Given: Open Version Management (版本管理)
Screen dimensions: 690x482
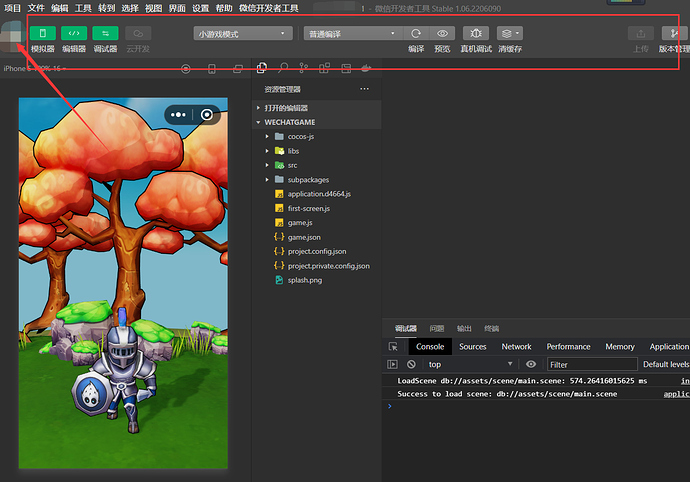Looking at the screenshot, I should pyautogui.click(x=675, y=33).
